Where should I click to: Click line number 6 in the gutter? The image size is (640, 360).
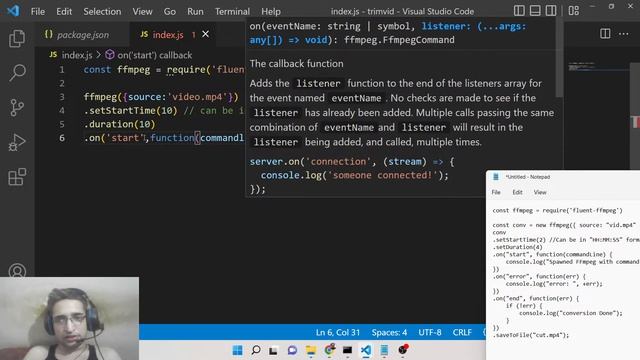click(x=62, y=138)
